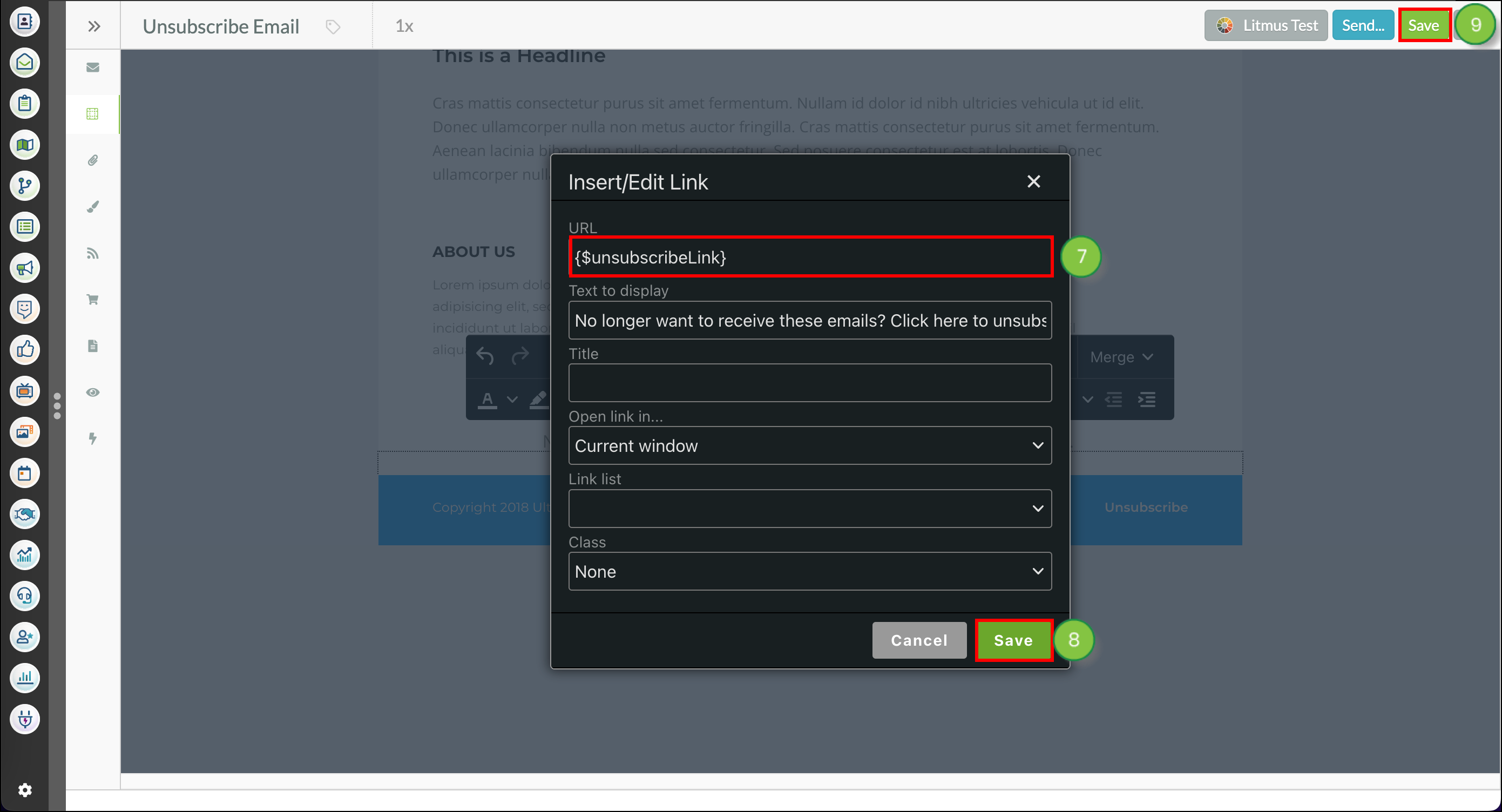Open the plug integrations icon in sidebar
Image resolution: width=1502 pixels, height=812 pixels.
point(24,719)
